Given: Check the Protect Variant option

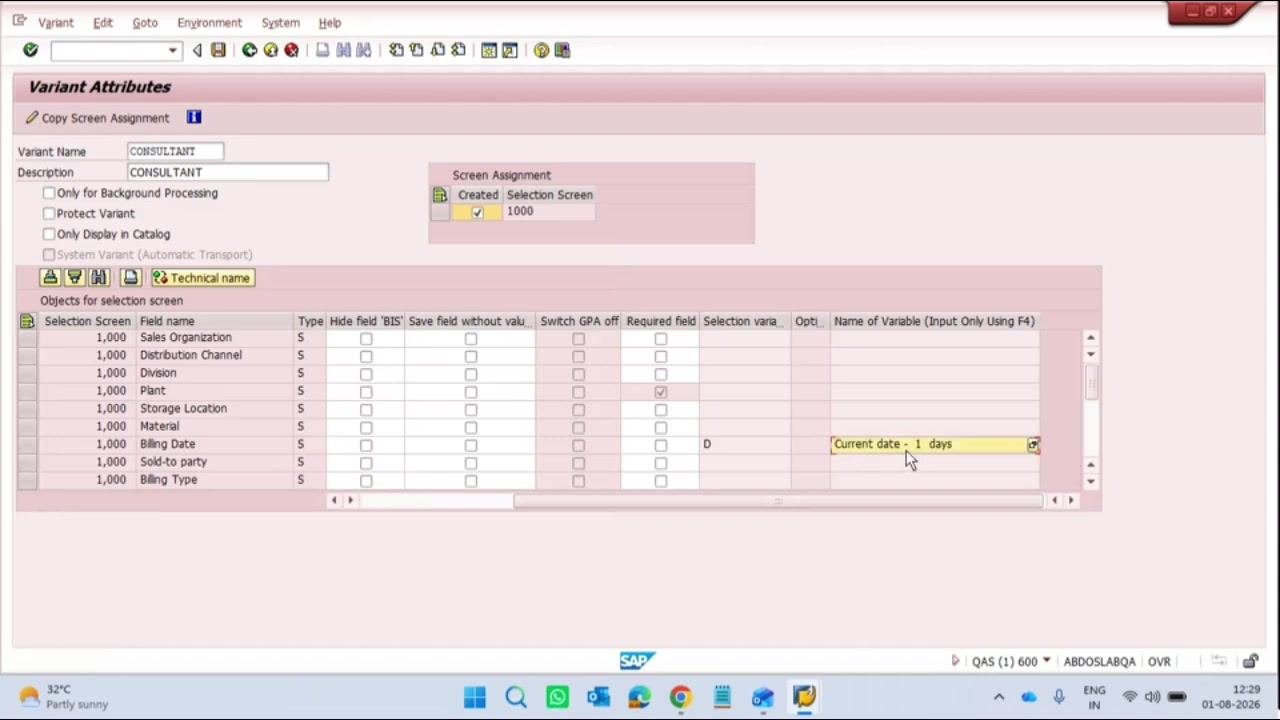Looking at the screenshot, I should [49, 213].
